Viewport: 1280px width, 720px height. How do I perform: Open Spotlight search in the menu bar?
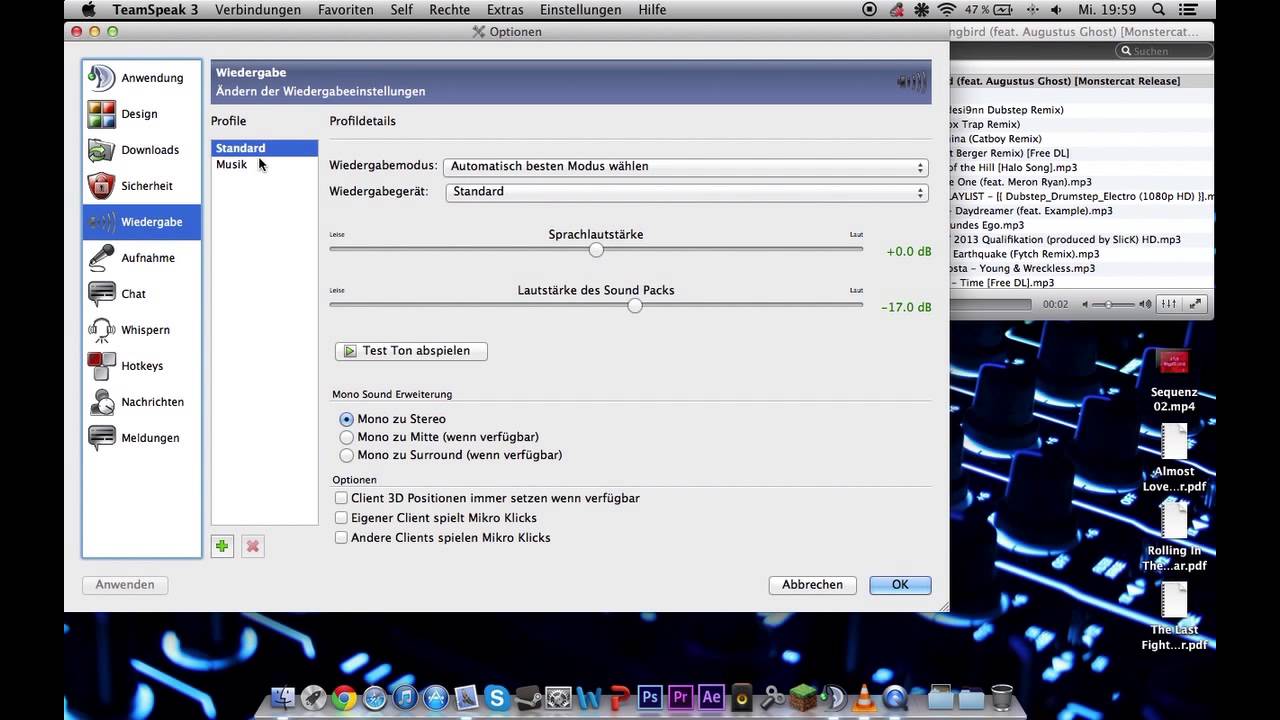(1158, 10)
